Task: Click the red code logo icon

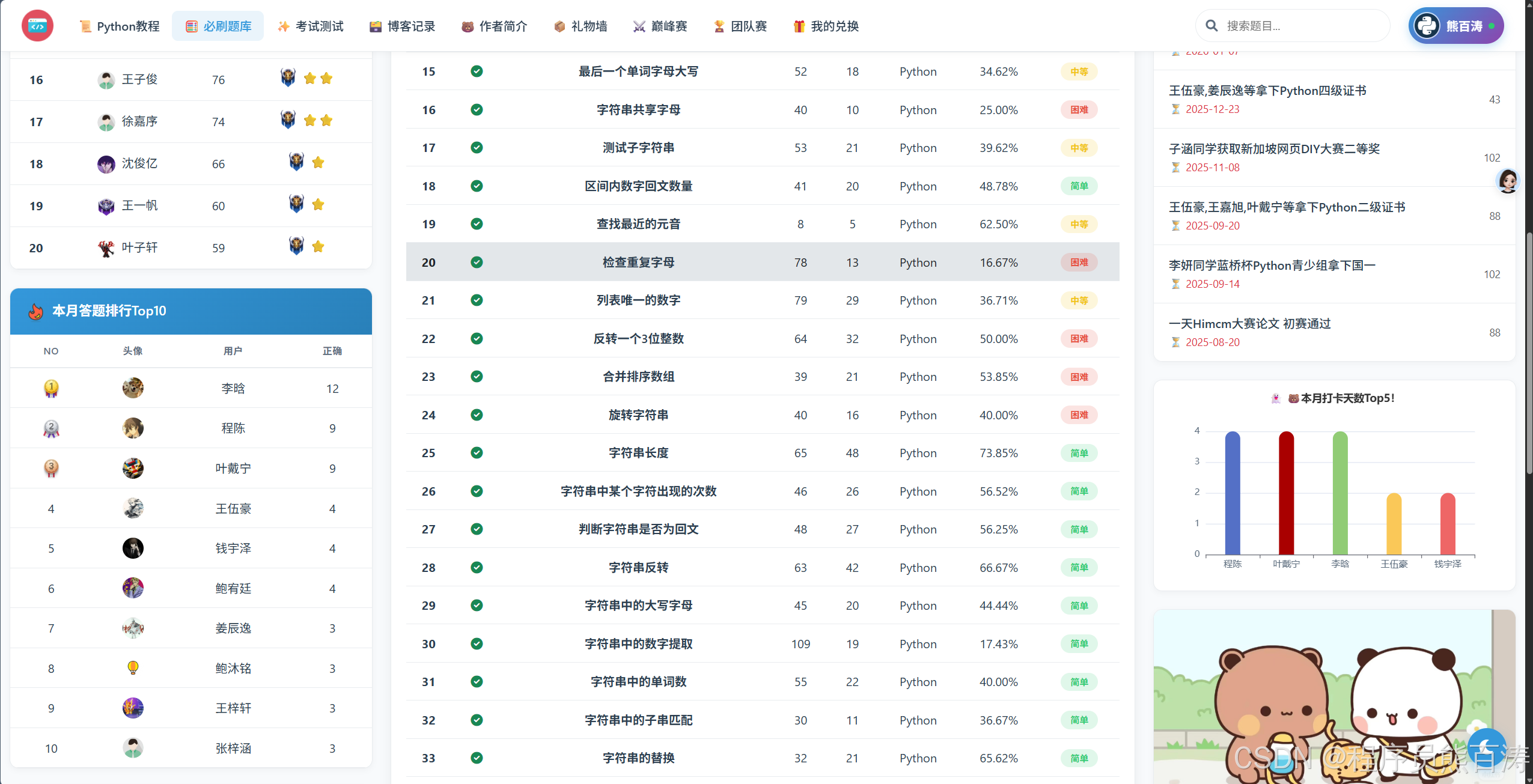Action: [x=37, y=26]
